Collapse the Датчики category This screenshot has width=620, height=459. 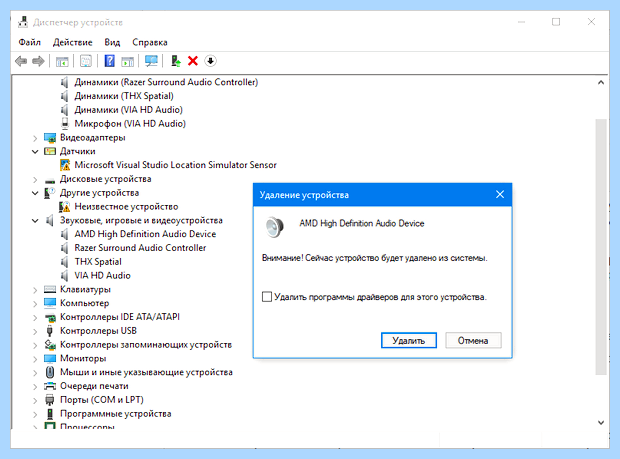[35, 152]
